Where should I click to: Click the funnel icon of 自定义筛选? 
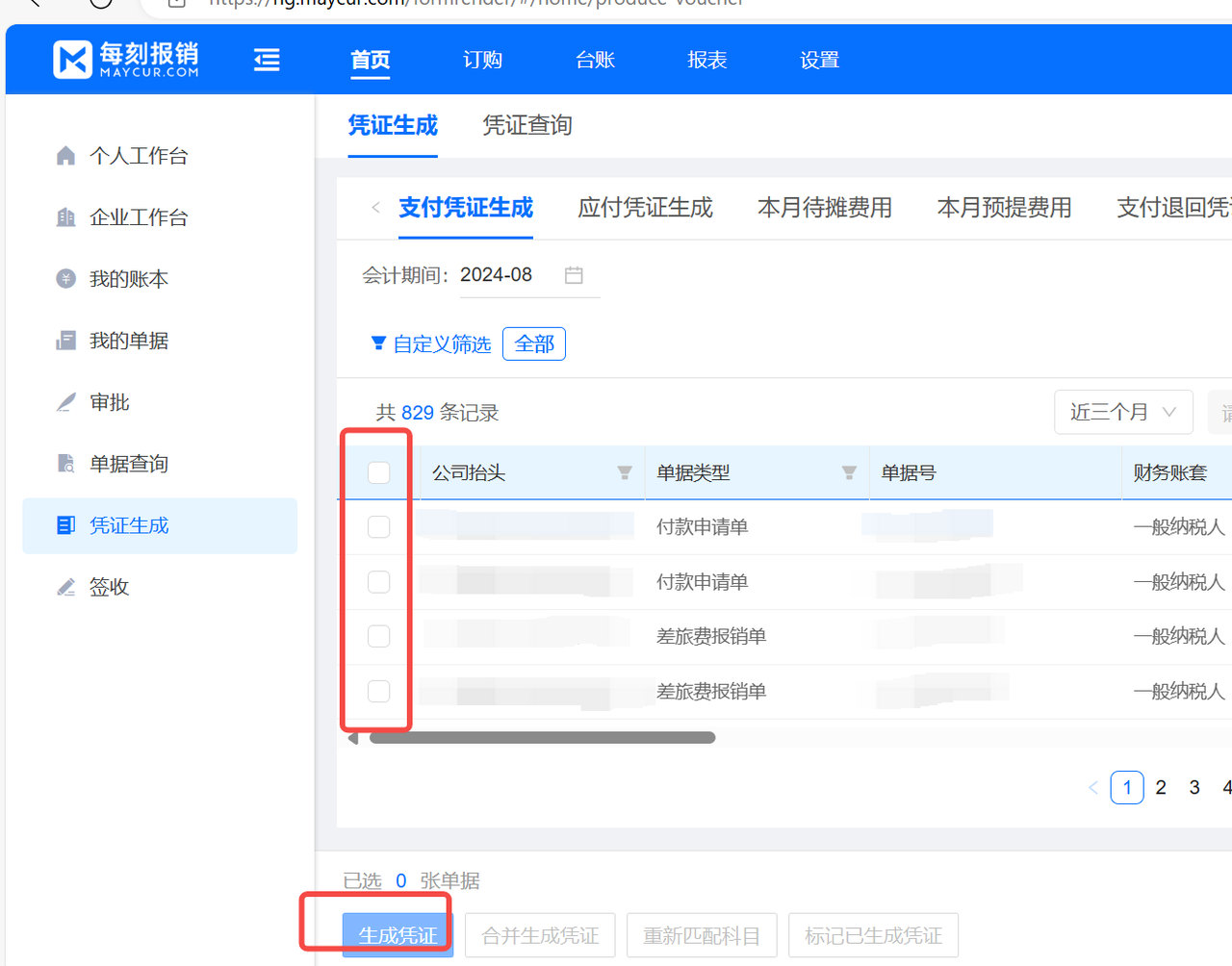pos(378,343)
